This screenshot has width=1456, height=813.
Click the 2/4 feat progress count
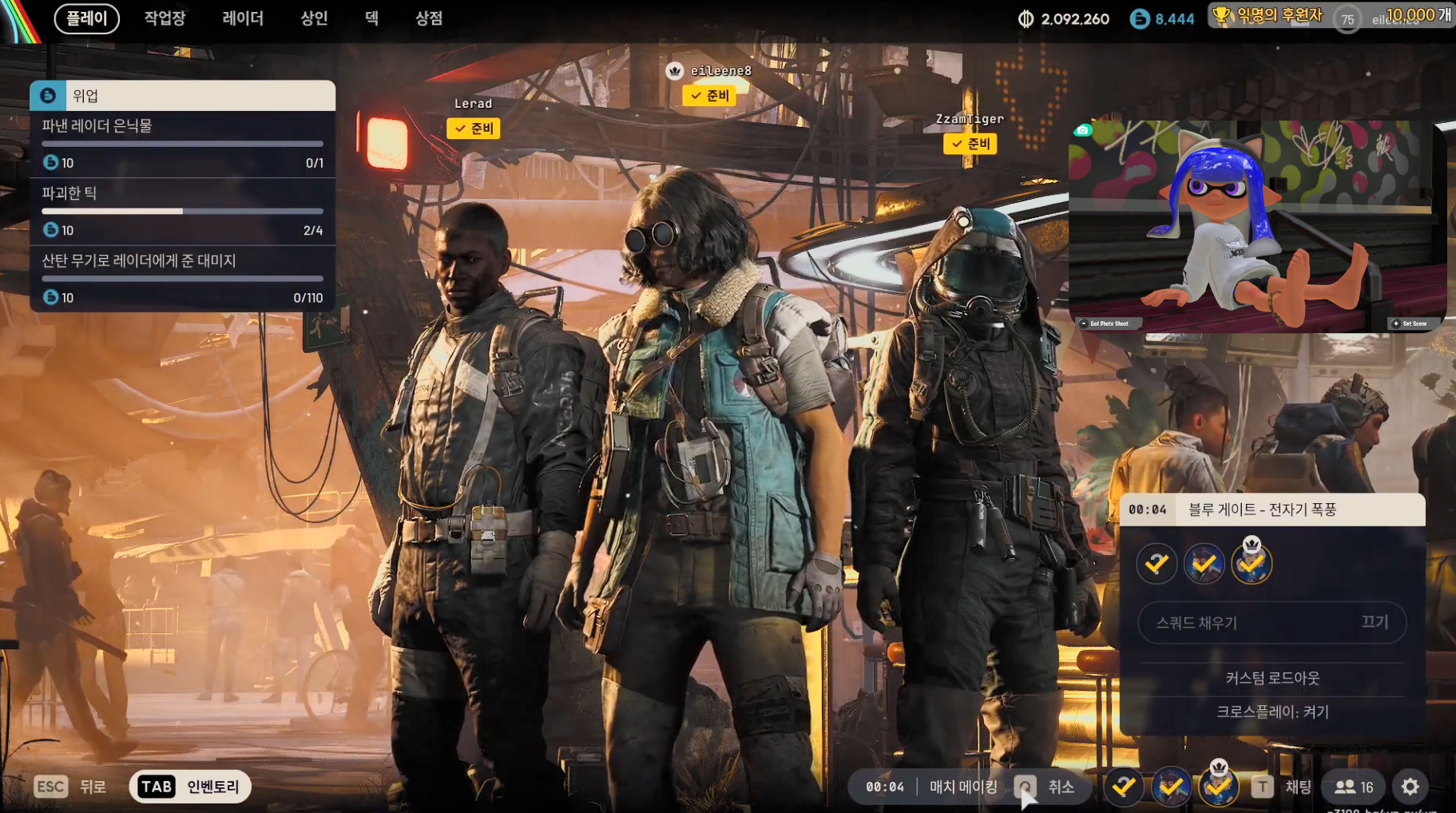pyautogui.click(x=313, y=230)
